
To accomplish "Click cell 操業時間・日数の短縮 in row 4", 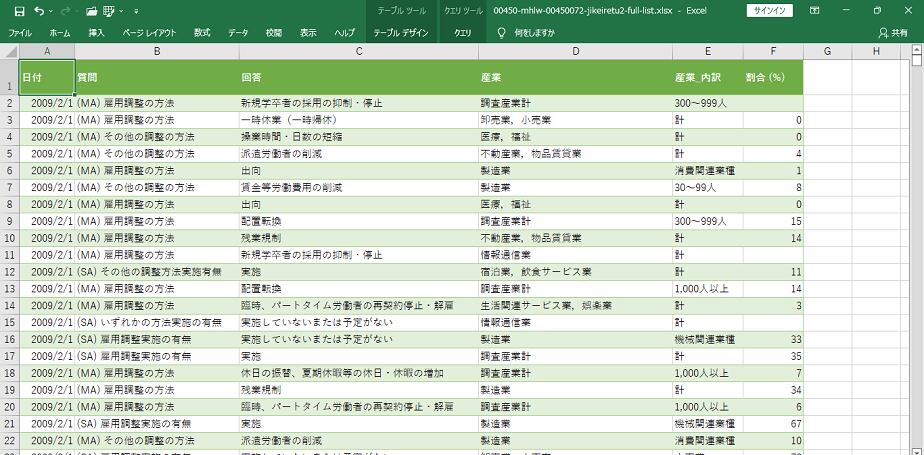I will [359, 137].
